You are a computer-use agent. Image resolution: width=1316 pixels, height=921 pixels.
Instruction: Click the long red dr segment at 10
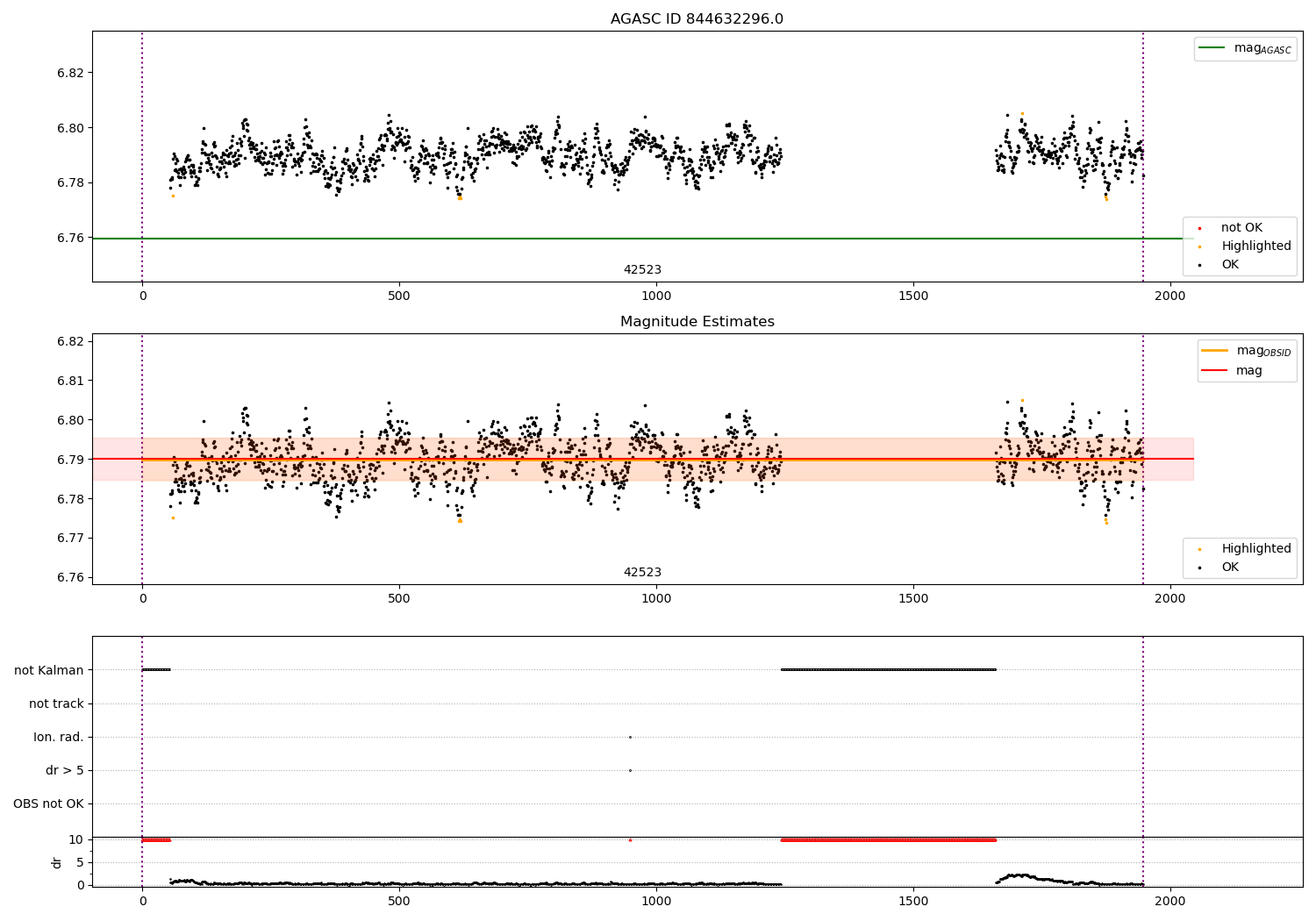889,840
